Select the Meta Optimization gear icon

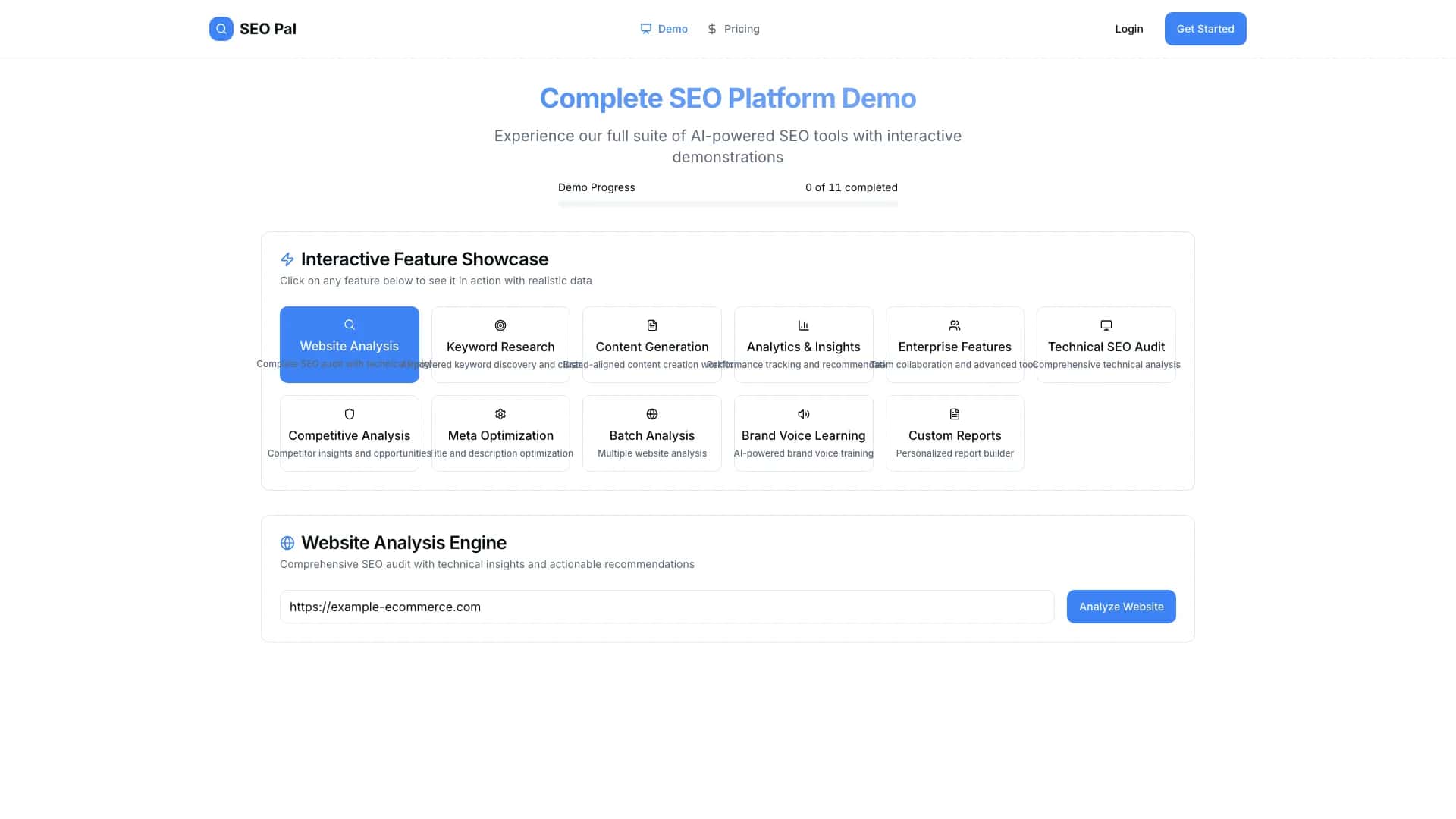(500, 414)
